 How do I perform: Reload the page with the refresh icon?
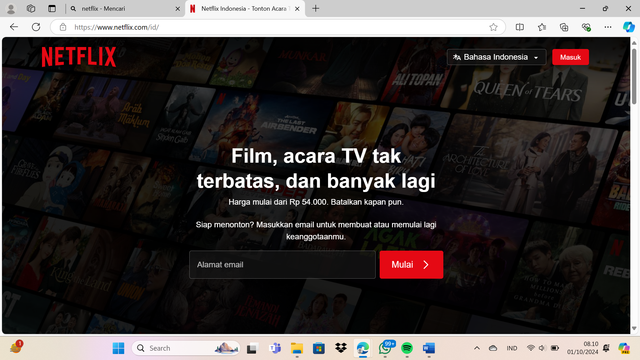tap(36, 27)
